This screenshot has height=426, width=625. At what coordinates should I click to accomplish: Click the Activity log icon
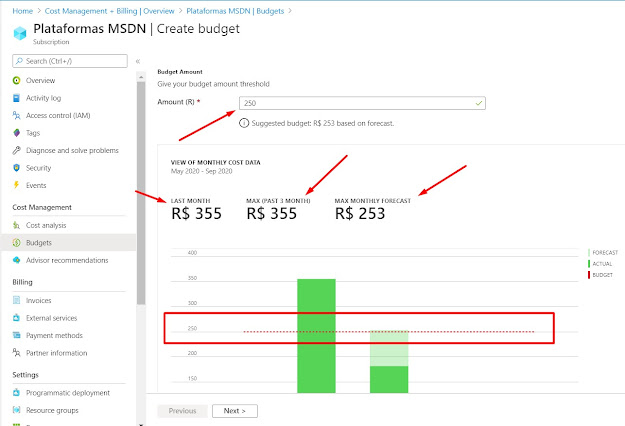click(x=16, y=98)
